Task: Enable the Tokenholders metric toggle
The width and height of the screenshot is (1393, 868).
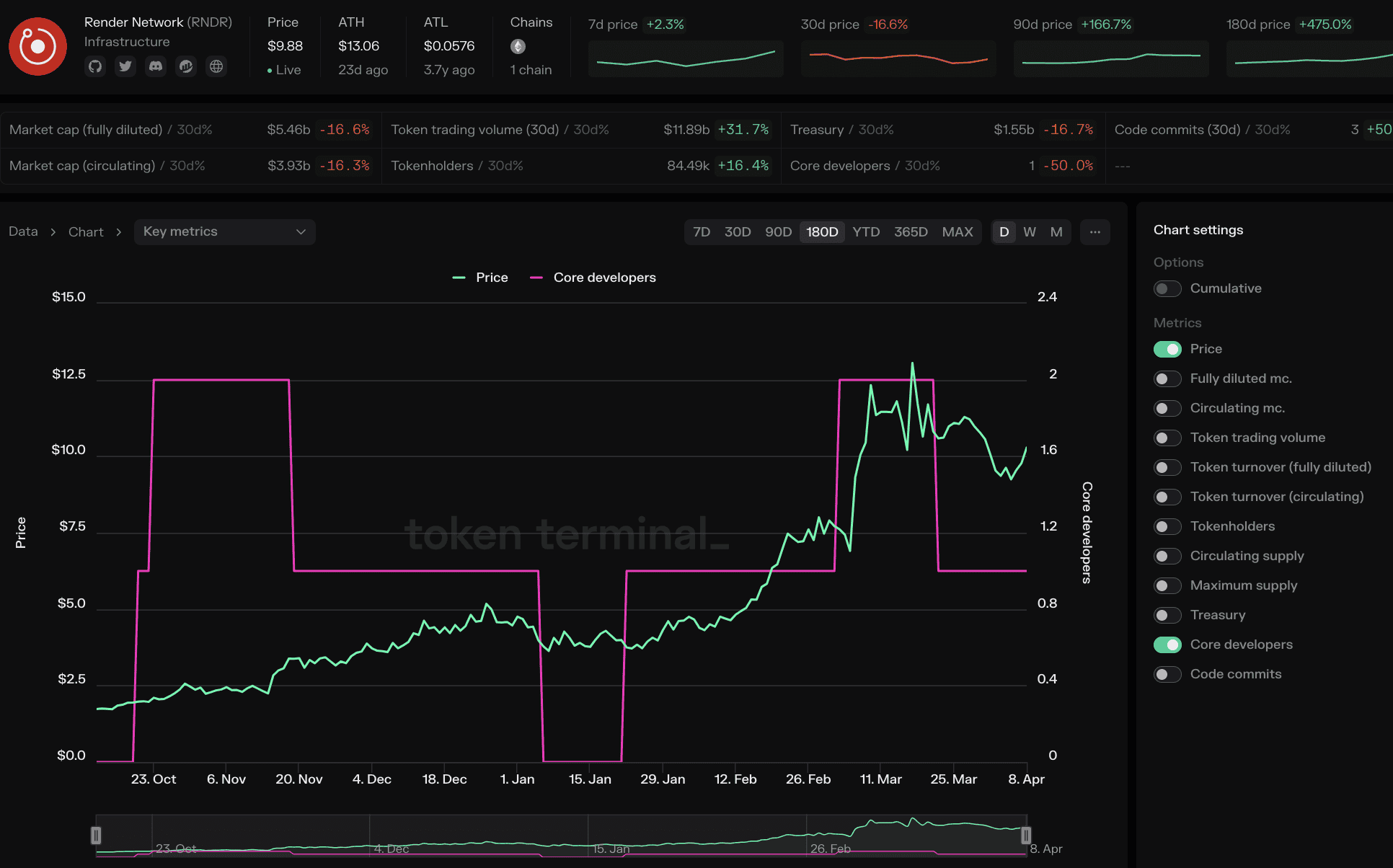Action: pyautogui.click(x=1167, y=526)
